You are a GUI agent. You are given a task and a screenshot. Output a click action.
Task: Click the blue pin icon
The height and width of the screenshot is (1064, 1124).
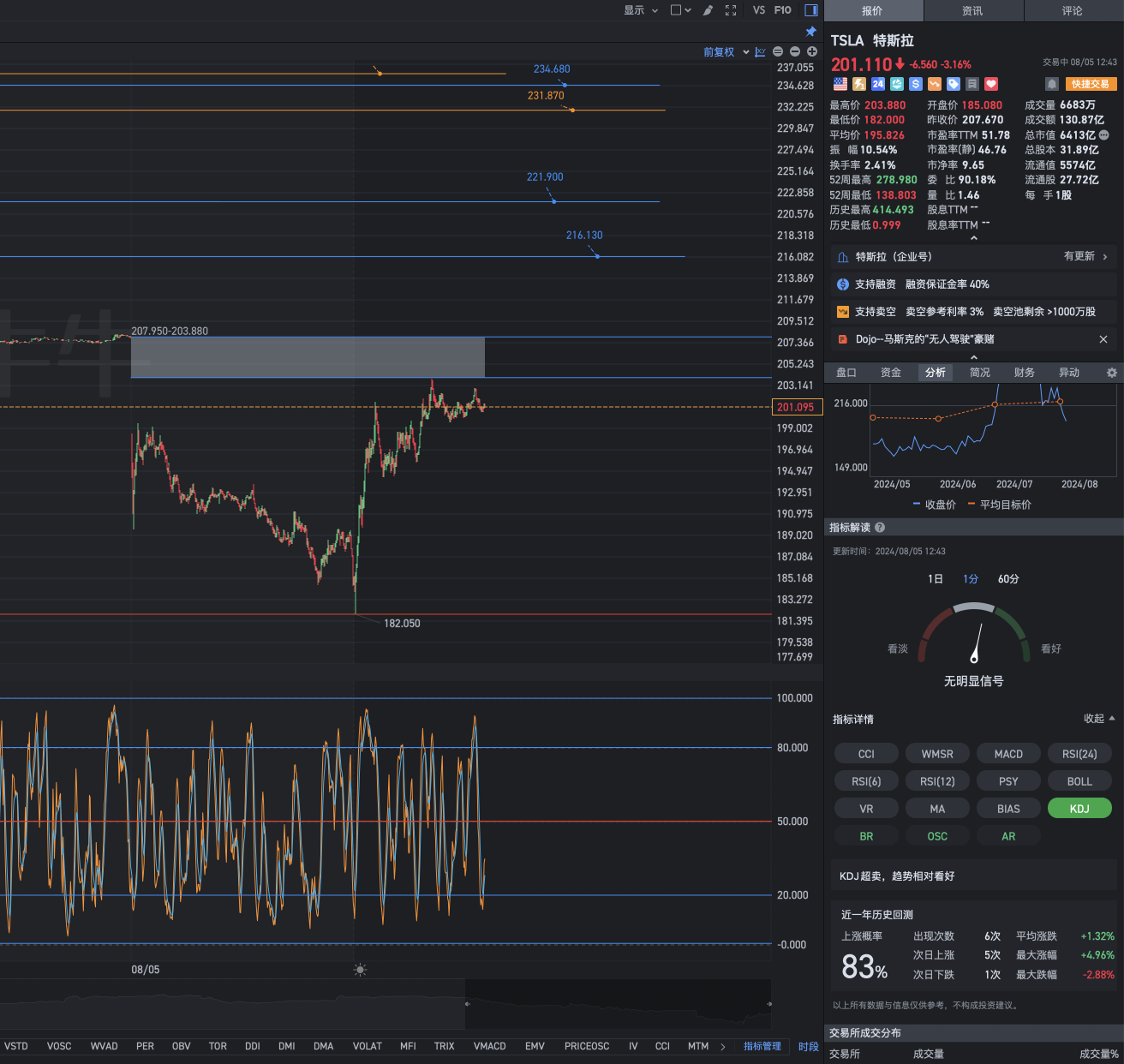point(811,32)
